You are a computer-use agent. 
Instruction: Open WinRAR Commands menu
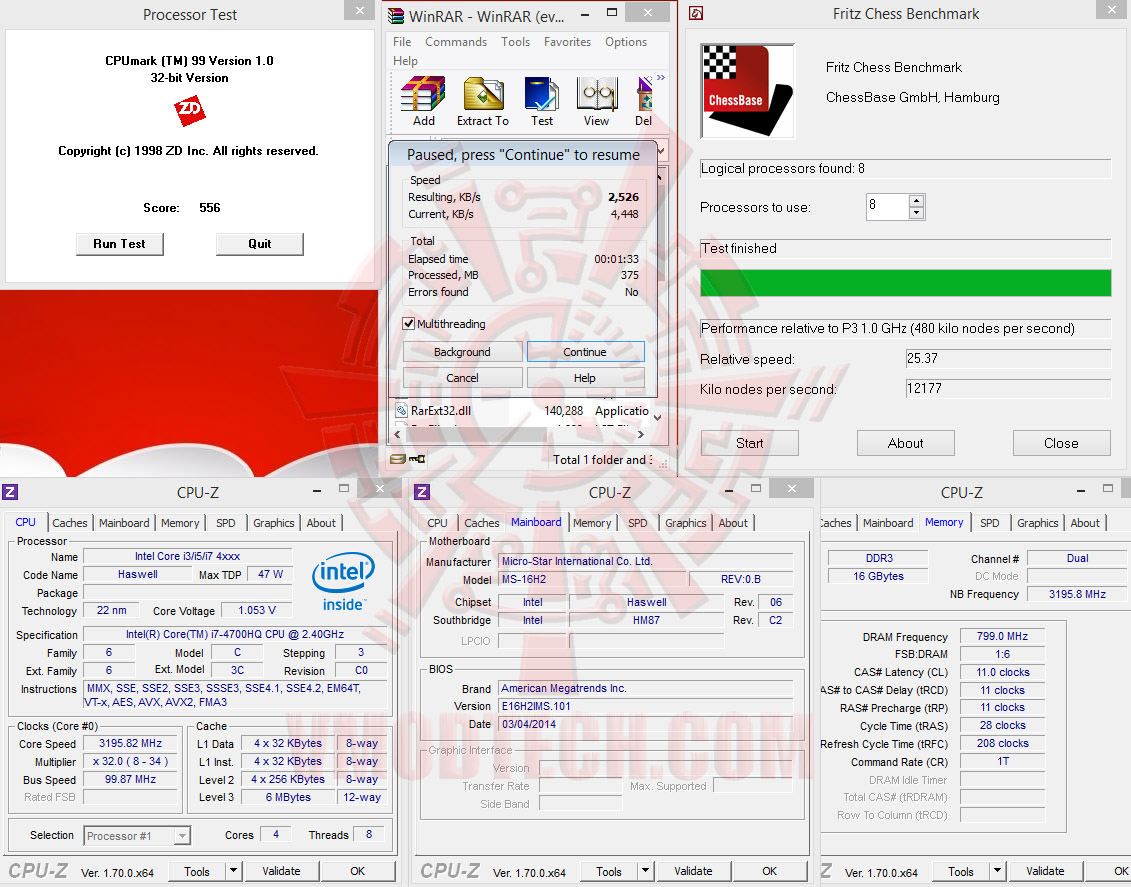point(456,42)
